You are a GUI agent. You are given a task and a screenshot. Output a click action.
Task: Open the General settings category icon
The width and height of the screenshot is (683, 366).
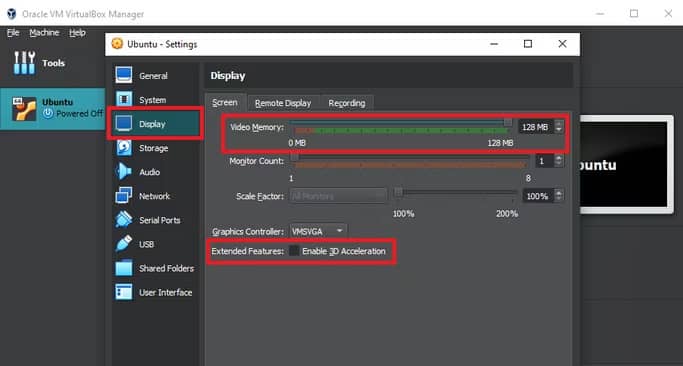point(124,75)
